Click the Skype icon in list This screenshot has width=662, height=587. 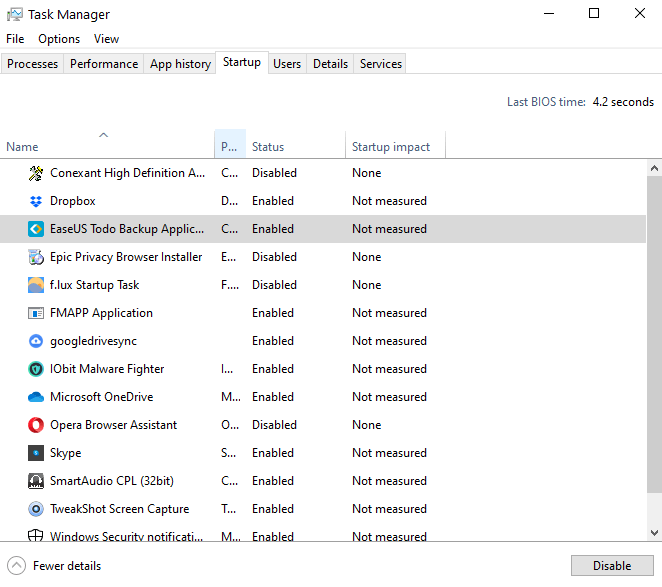pyautogui.click(x=36, y=453)
